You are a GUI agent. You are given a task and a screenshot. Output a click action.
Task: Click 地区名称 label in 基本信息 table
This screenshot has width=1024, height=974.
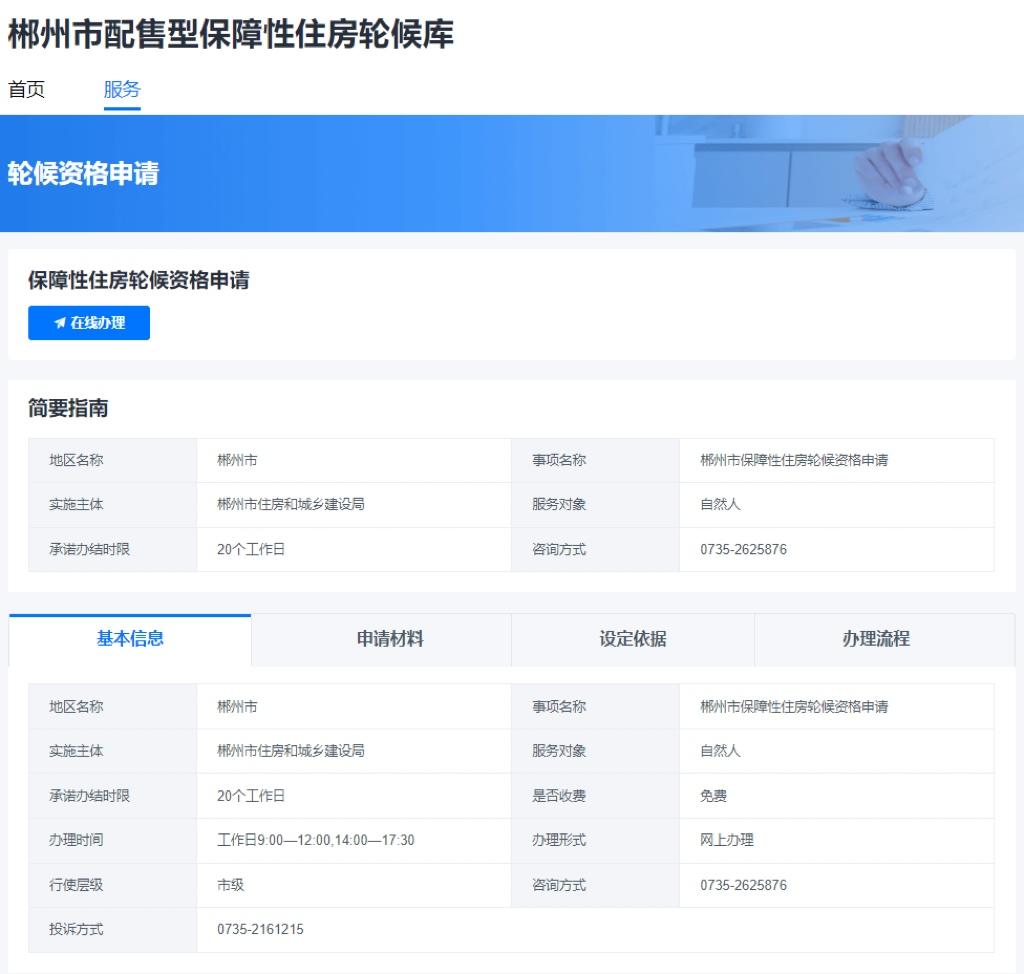(x=76, y=707)
